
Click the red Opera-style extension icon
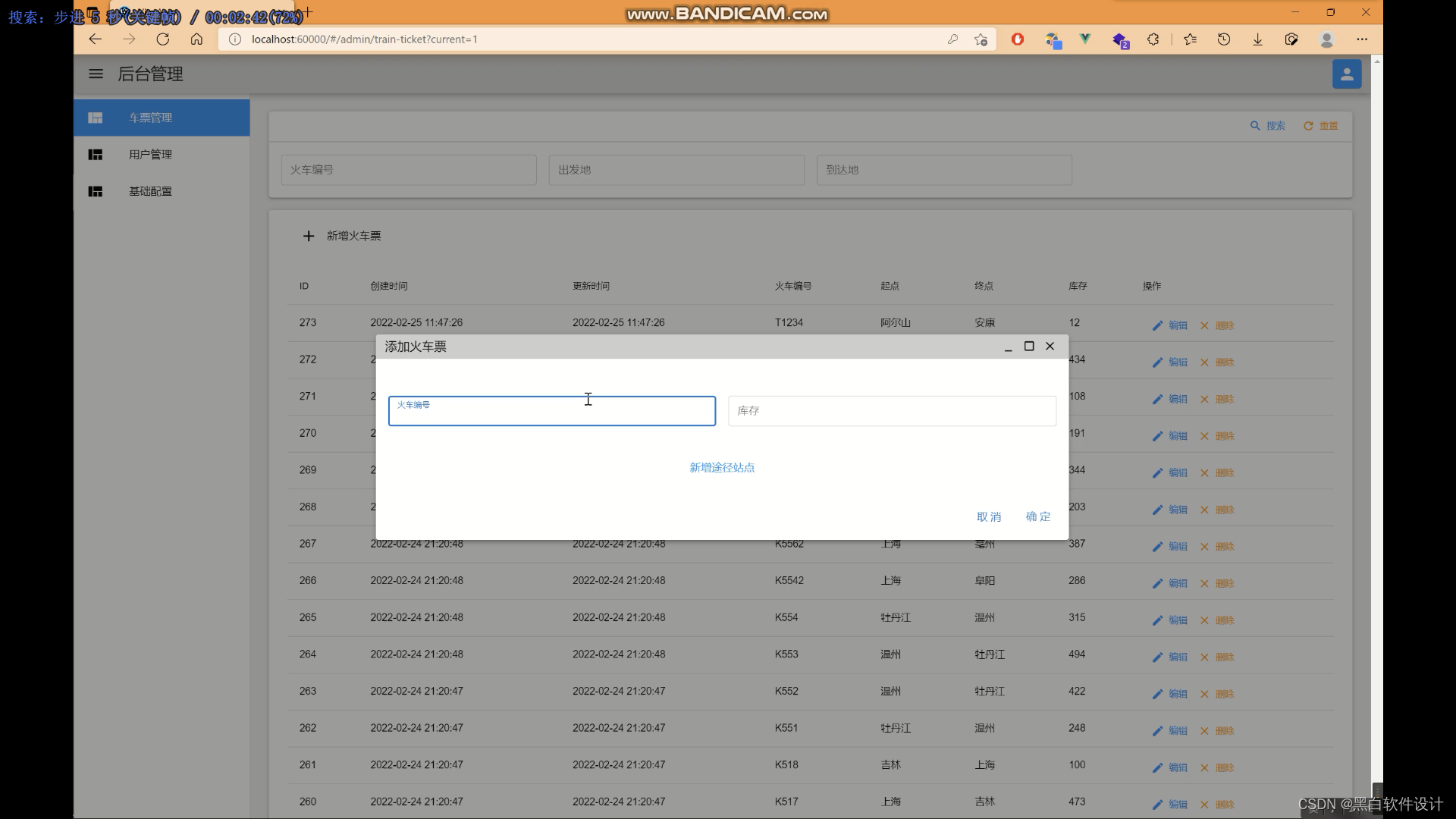pyautogui.click(x=1018, y=39)
